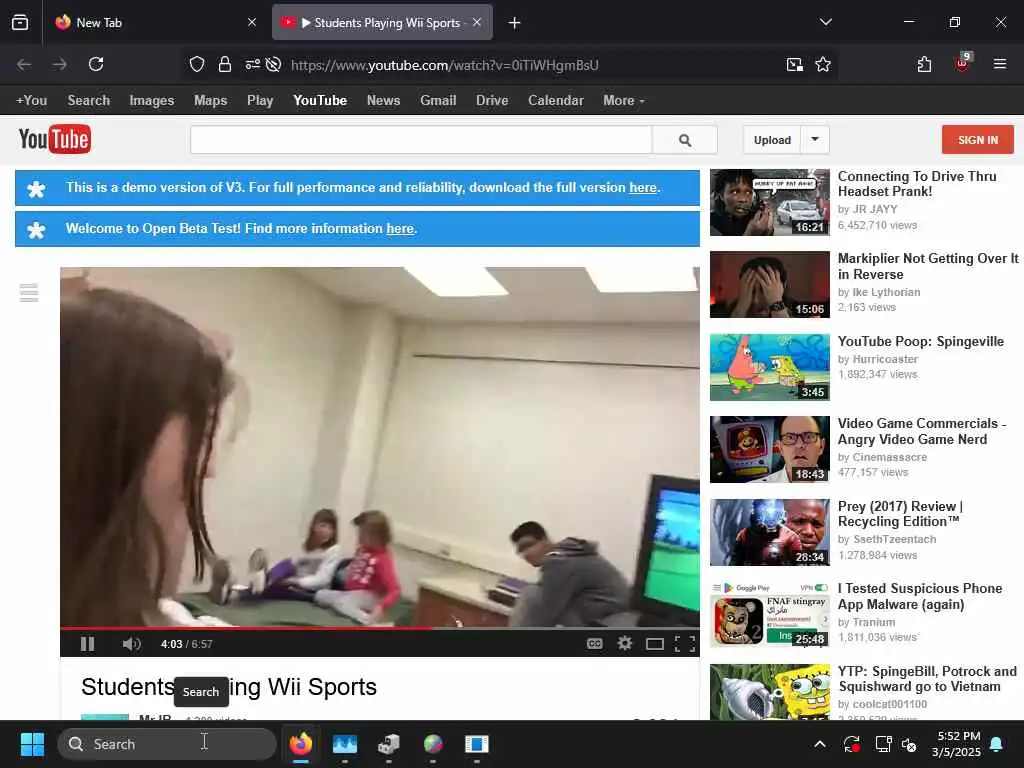Pause the video playback
Image resolution: width=1024 pixels, height=768 pixels.
88,644
